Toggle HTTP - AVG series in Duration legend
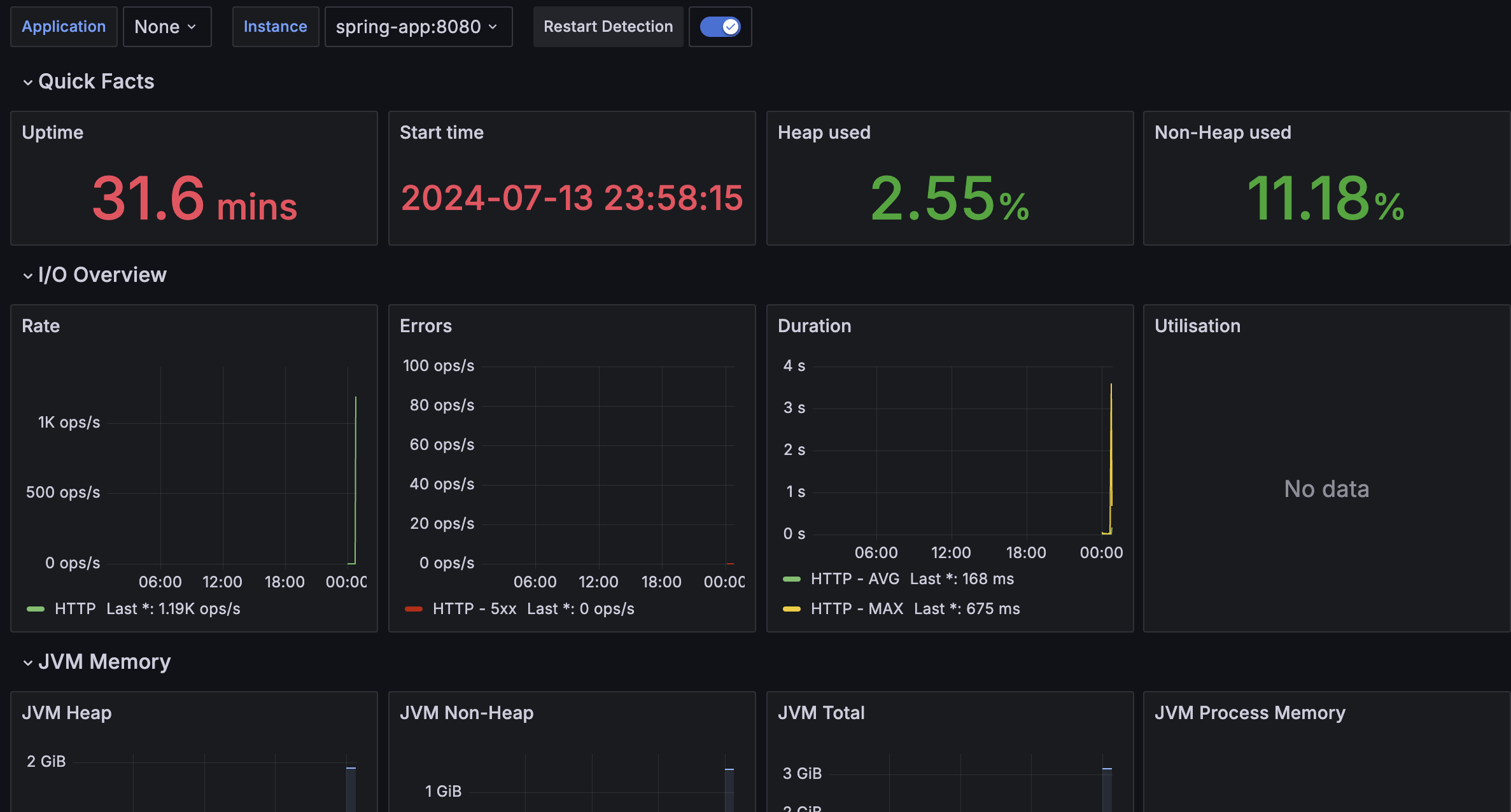1511x812 pixels. (x=855, y=579)
